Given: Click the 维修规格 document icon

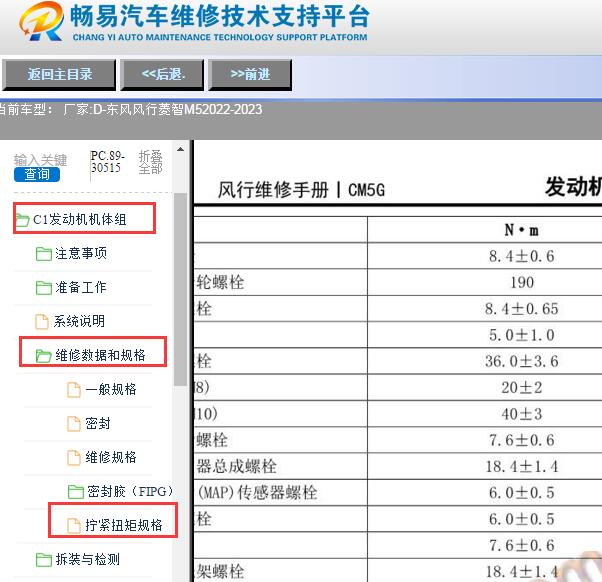Looking at the screenshot, I should click(x=74, y=457).
